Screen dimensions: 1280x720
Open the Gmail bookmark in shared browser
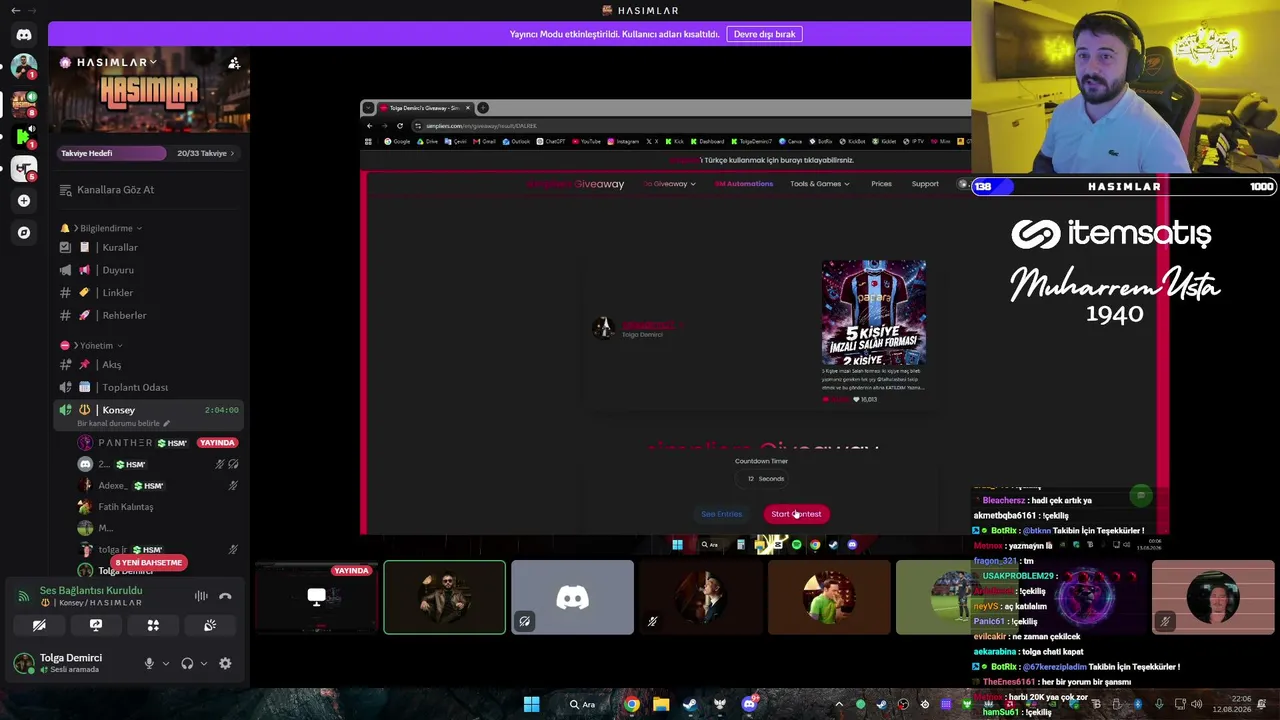tap(486, 142)
